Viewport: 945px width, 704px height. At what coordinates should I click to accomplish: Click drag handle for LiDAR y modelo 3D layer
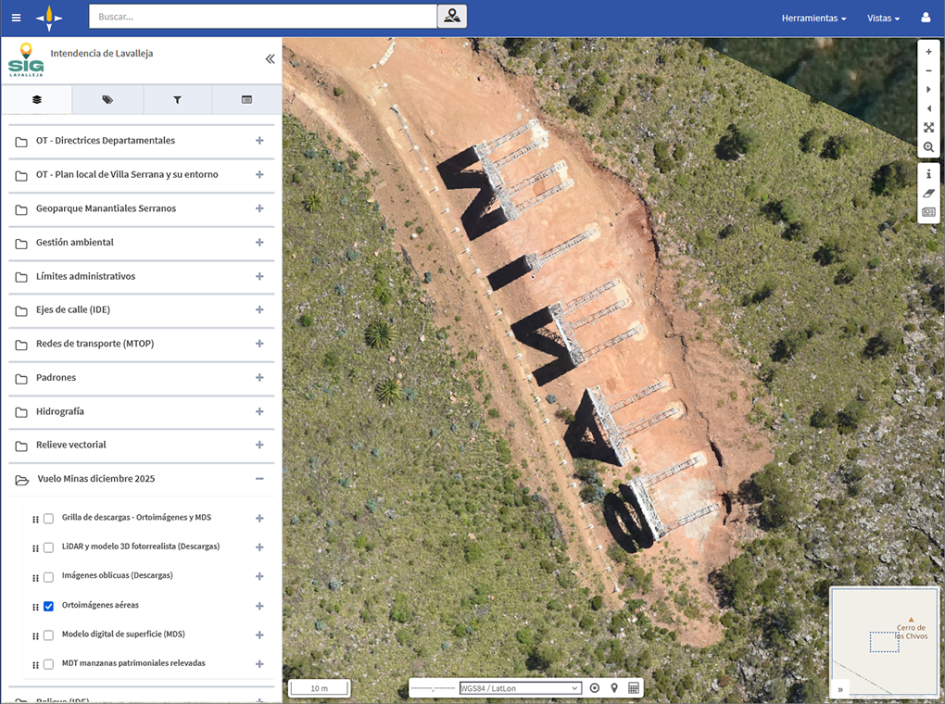pos(35,548)
